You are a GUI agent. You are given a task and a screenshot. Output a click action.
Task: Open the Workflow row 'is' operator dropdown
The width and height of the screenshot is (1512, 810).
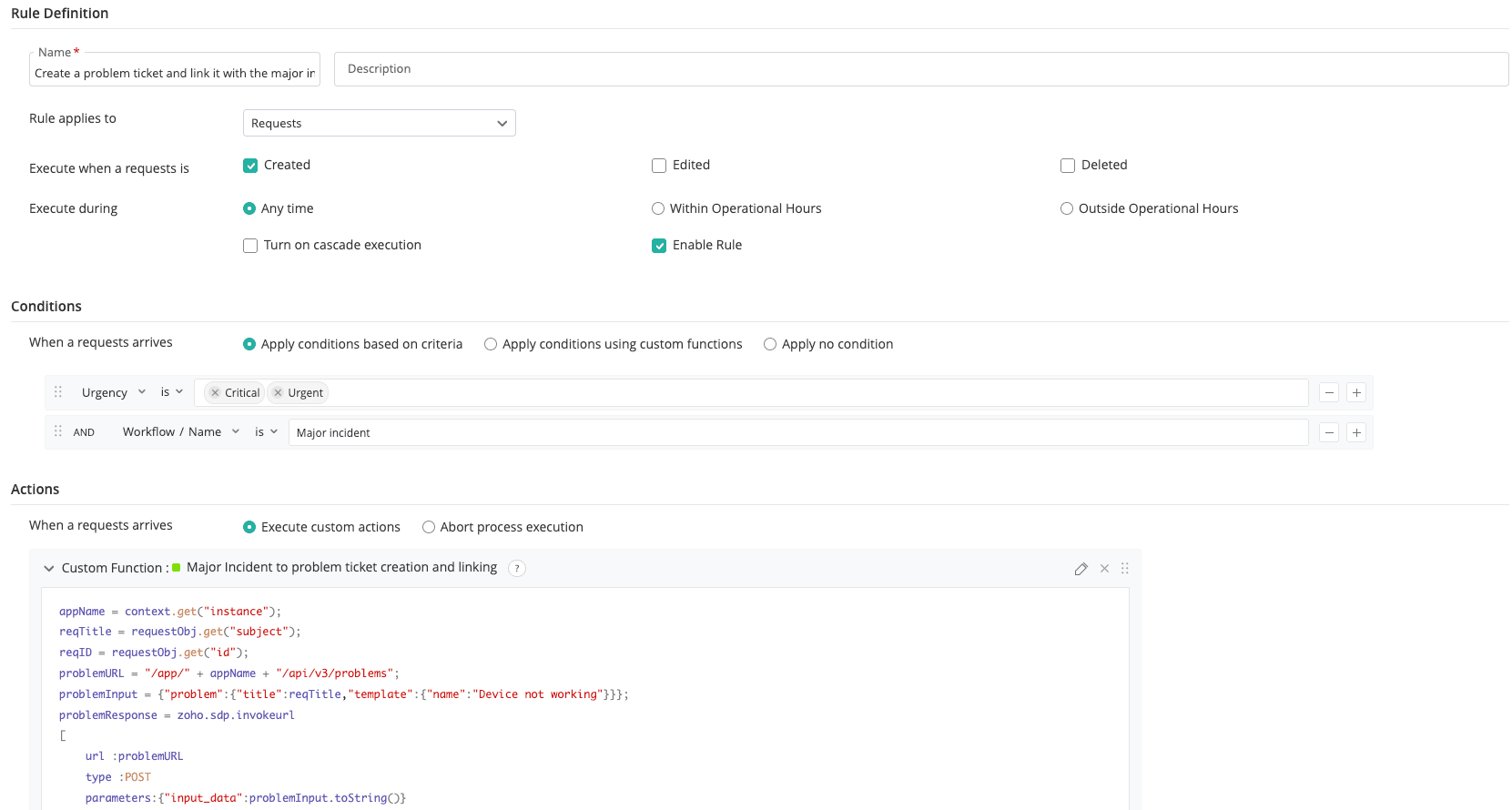coord(267,431)
